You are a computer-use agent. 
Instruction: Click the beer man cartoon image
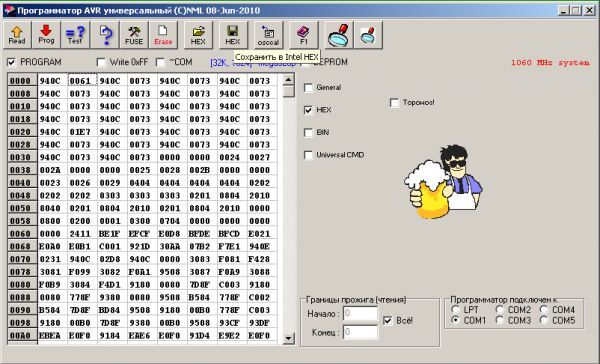(x=443, y=182)
